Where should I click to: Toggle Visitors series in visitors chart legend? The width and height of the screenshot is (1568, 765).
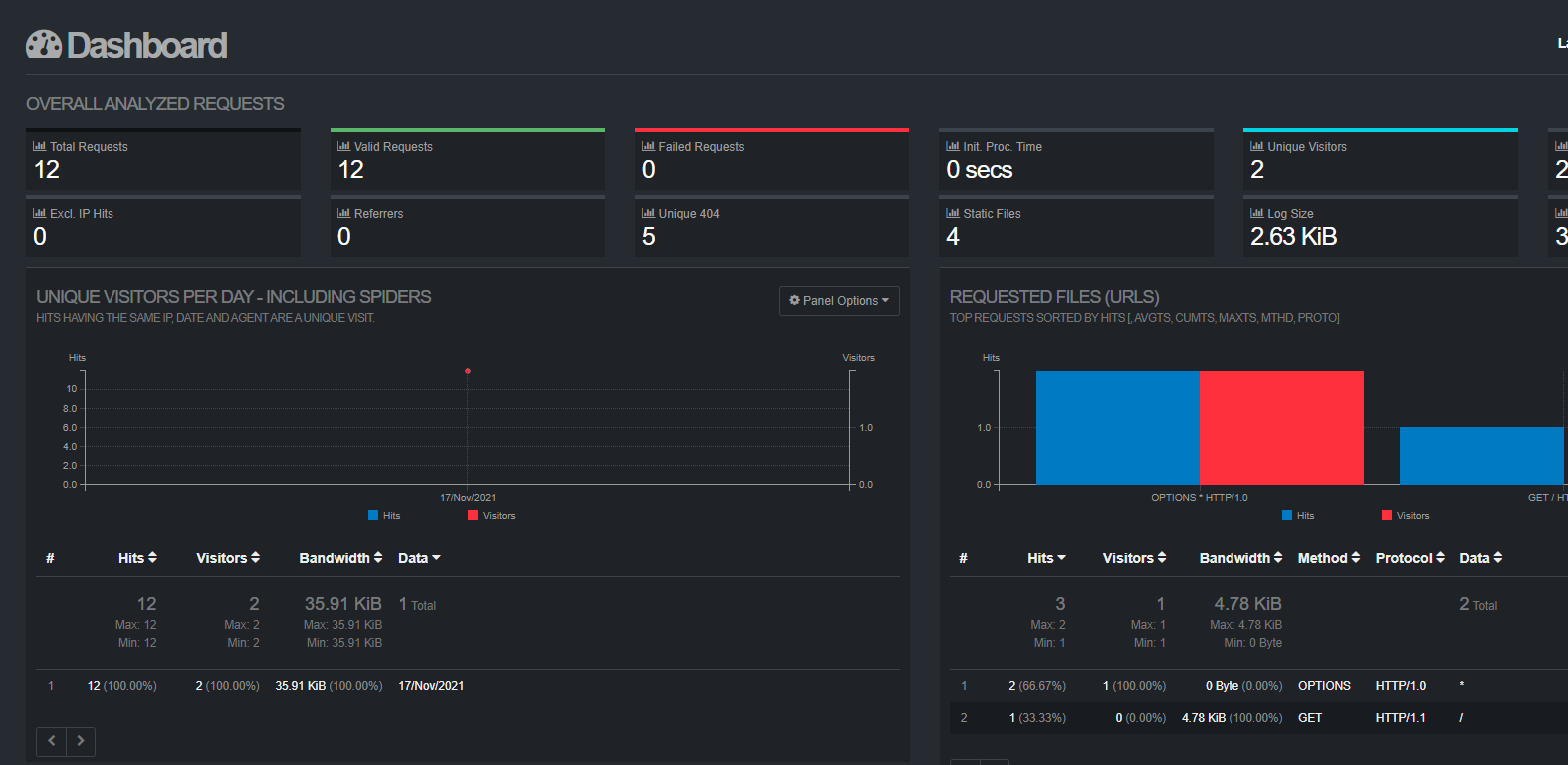(x=492, y=516)
